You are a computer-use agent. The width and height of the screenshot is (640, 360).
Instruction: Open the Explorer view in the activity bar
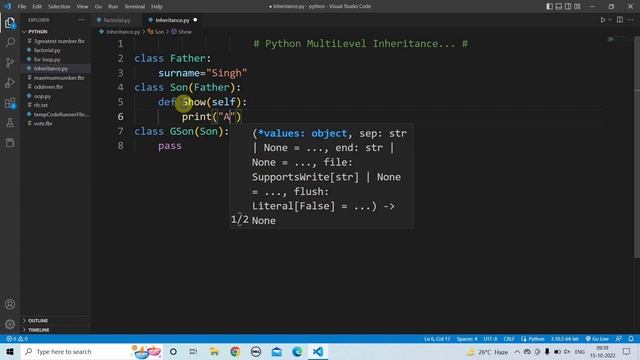pos(10,23)
